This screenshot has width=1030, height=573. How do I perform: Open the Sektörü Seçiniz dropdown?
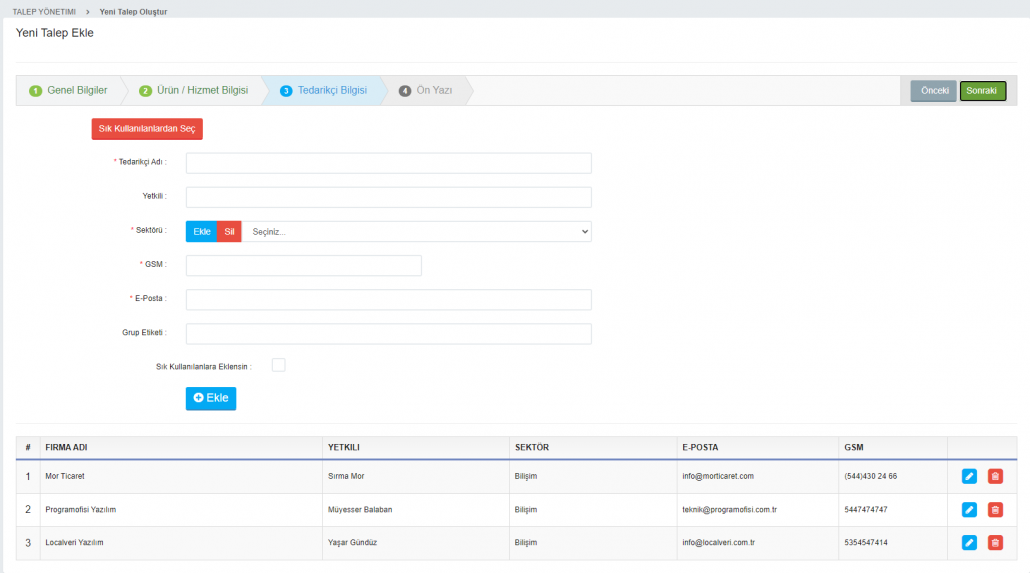click(416, 232)
